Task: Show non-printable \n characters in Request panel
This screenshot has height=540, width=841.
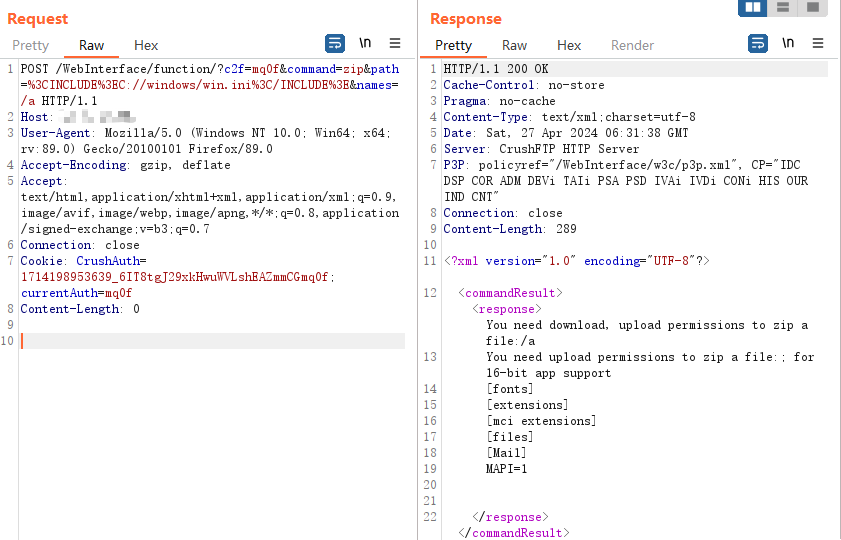Action: pyautogui.click(x=365, y=43)
